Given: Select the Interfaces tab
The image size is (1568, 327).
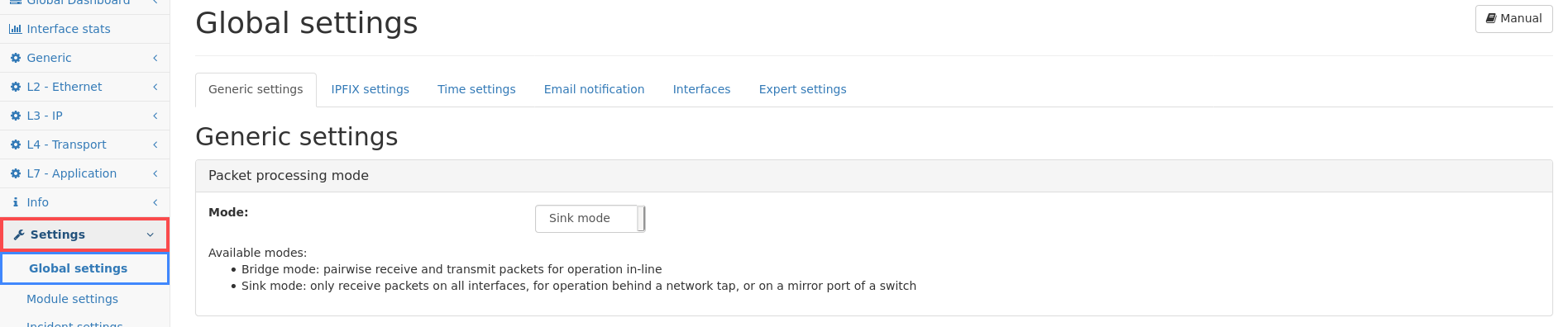Looking at the screenshot, I should pos(701,89).
